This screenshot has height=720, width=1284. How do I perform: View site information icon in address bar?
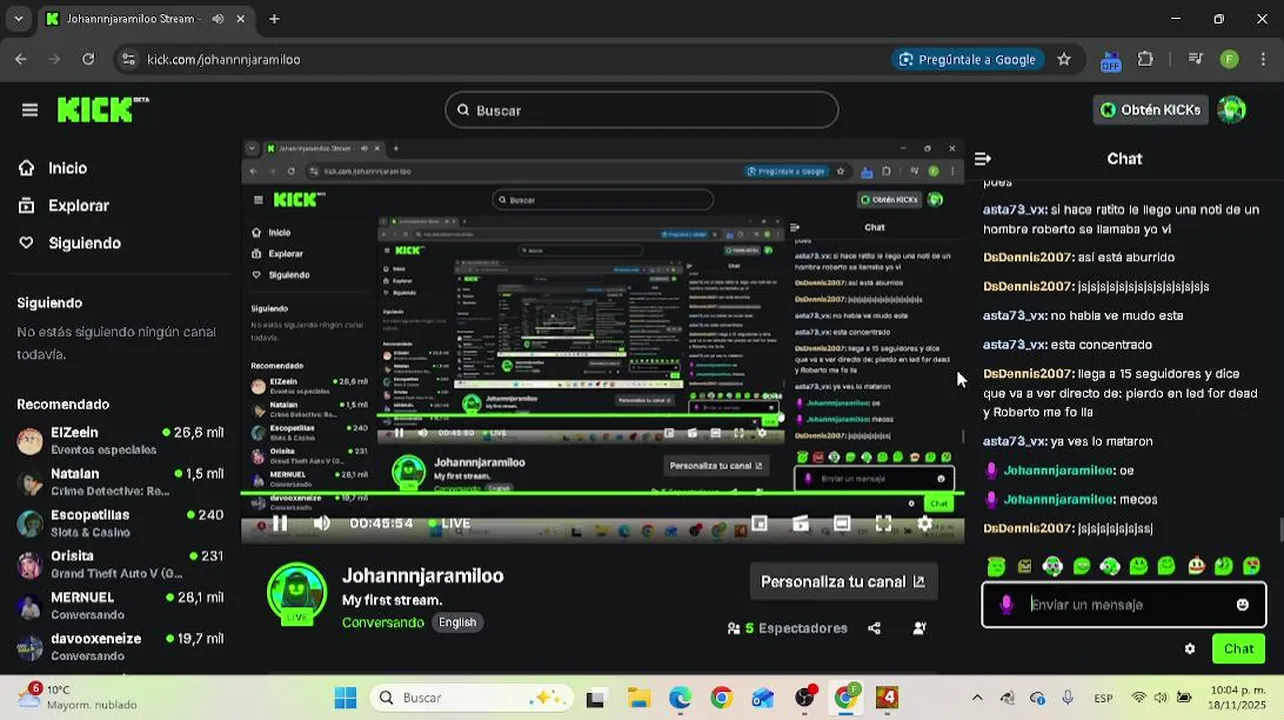(x=128, y=59)
